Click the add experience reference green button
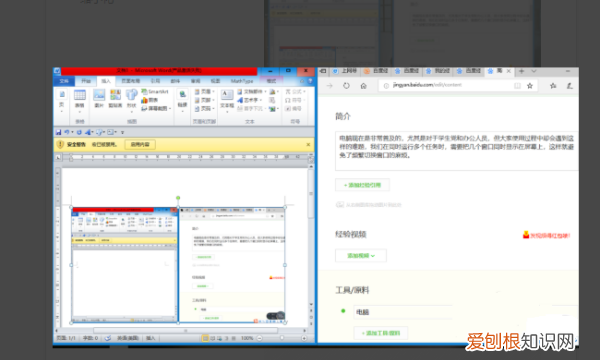Screen dimensions: 600x360 [x=362, y=185]
